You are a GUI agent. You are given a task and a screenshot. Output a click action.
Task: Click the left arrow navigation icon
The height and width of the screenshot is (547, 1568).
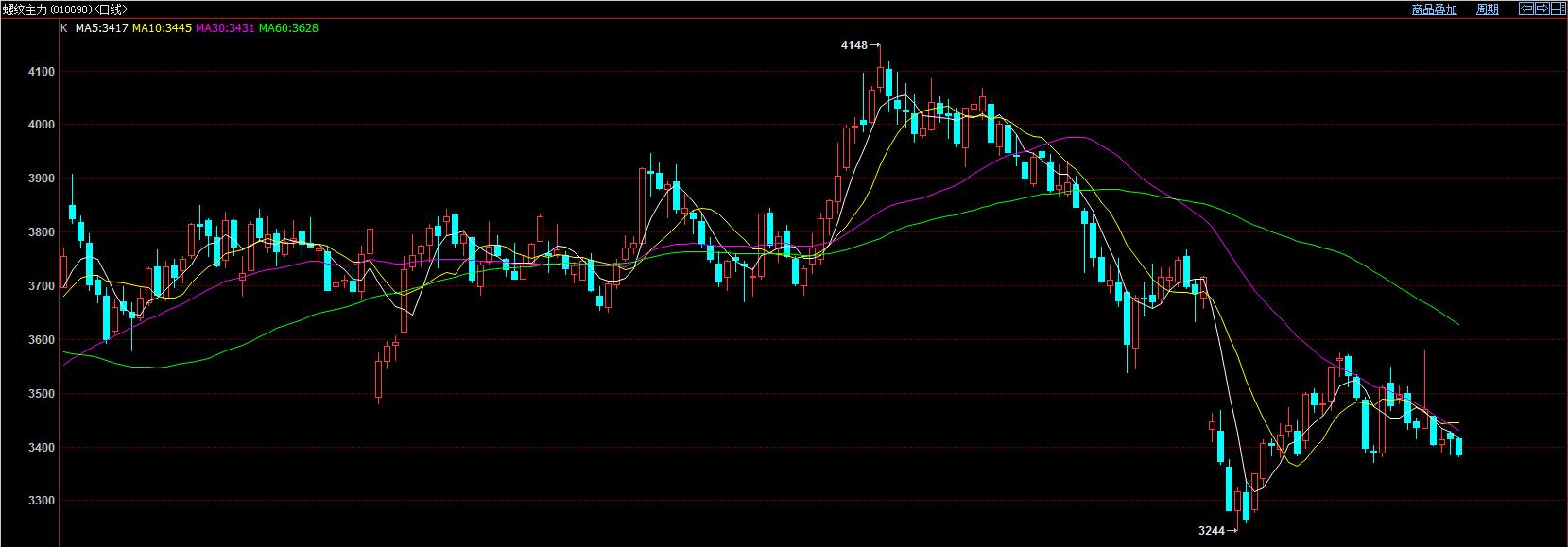(1526, 9)
